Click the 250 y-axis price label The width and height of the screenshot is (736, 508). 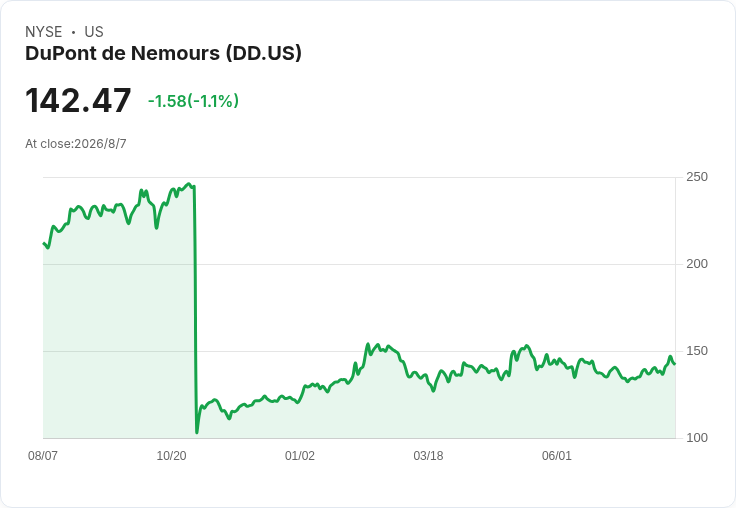[697, 177]
